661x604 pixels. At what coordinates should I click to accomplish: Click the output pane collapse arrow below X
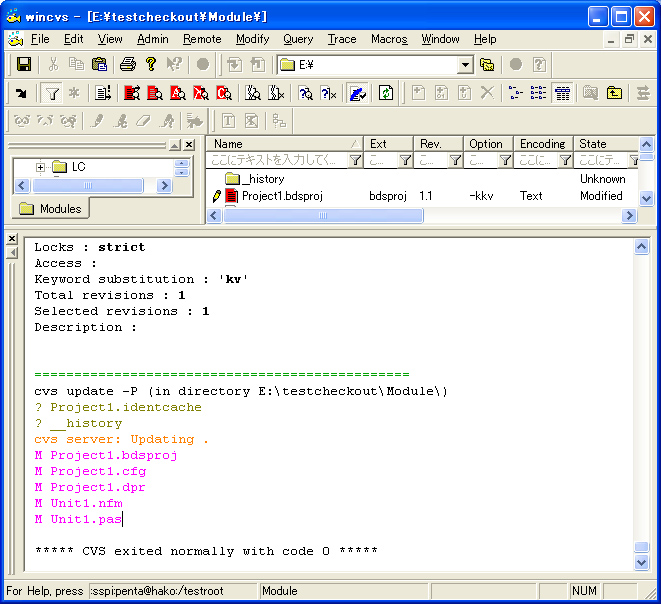click(13, 253)
